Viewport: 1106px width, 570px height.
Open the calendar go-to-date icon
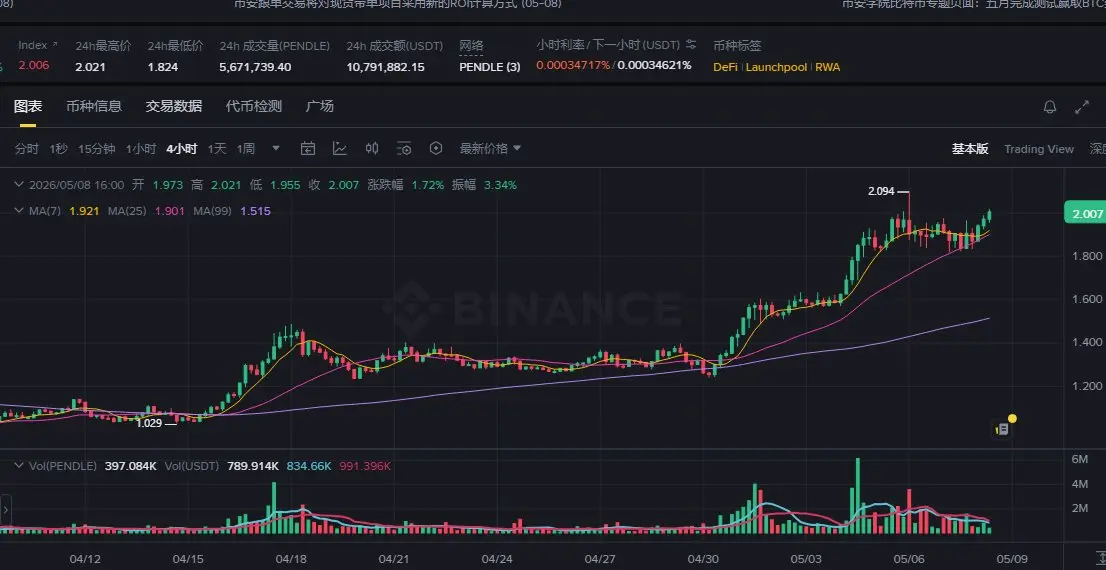point(308,148)
